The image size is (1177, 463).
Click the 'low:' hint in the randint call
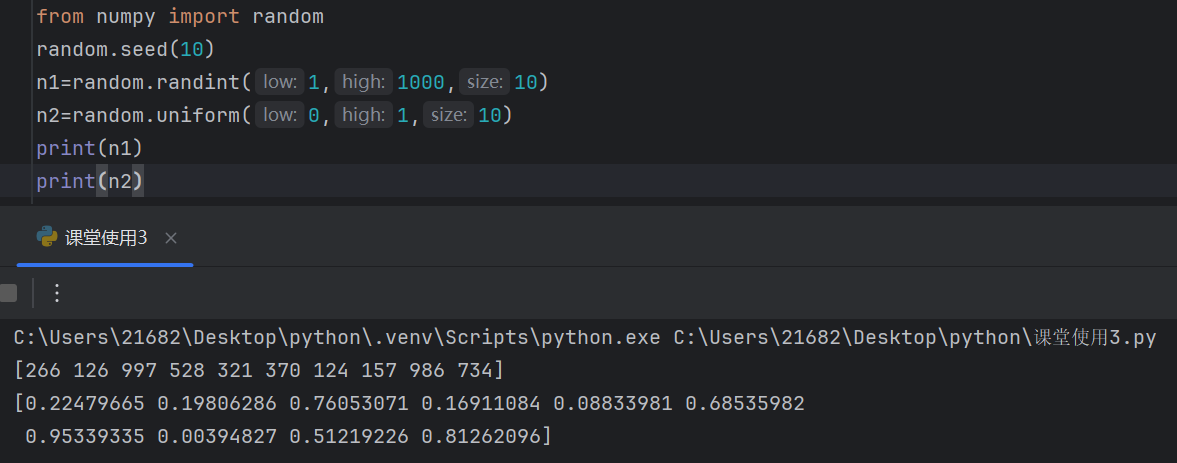(279, 82)
